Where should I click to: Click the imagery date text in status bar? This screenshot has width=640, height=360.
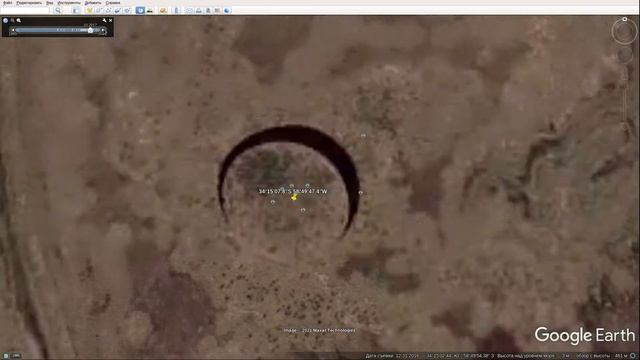(392, 356)
